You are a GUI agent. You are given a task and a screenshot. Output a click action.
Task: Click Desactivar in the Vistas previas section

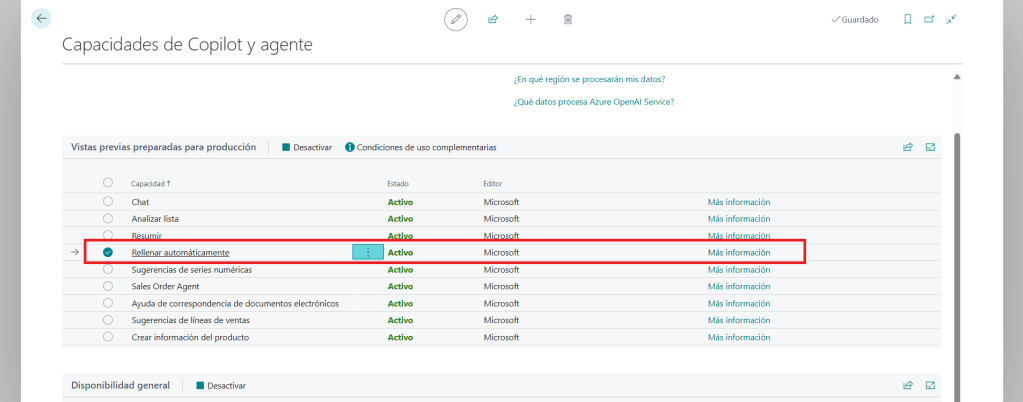point(307,147)
